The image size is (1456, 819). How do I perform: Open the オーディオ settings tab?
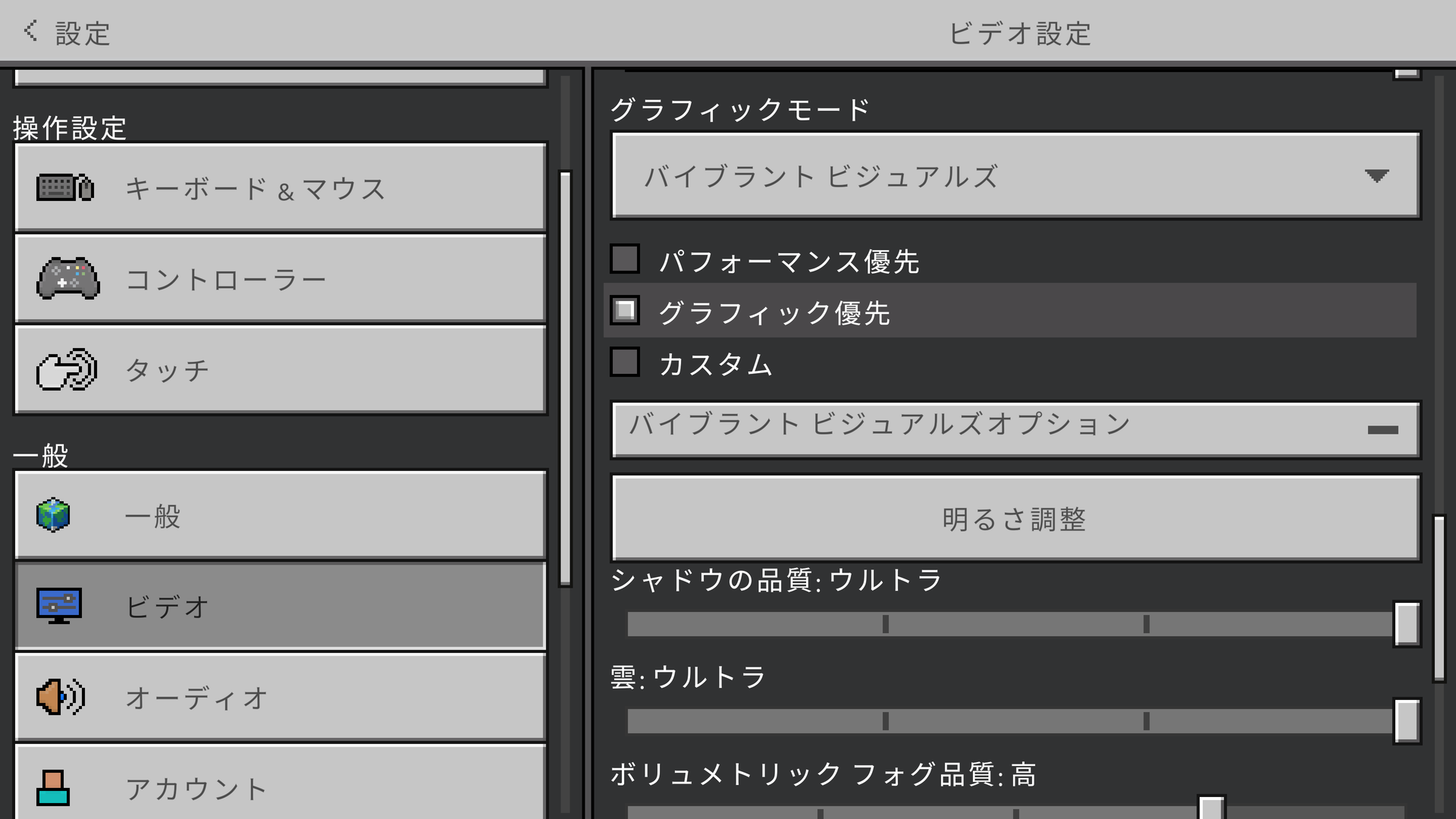[281, 697]
